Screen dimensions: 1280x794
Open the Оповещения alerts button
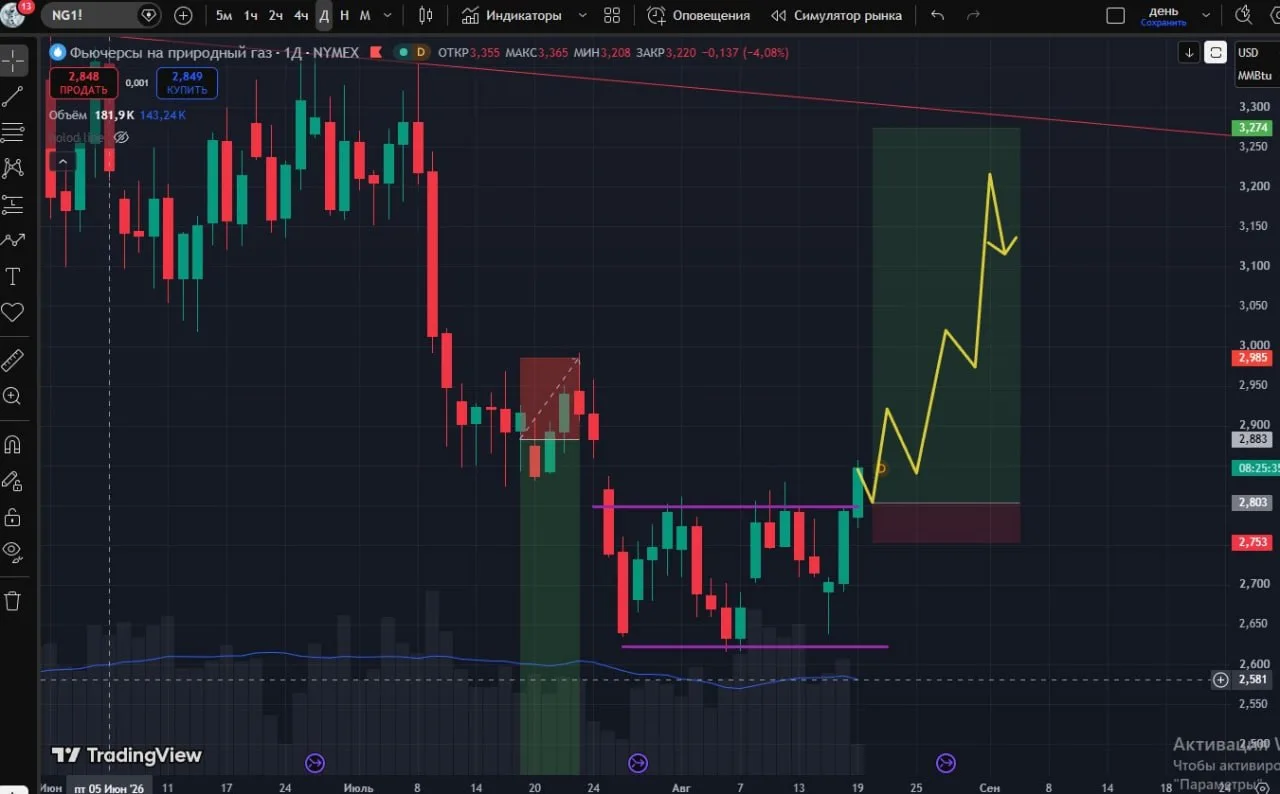click(x=699, y=15)
